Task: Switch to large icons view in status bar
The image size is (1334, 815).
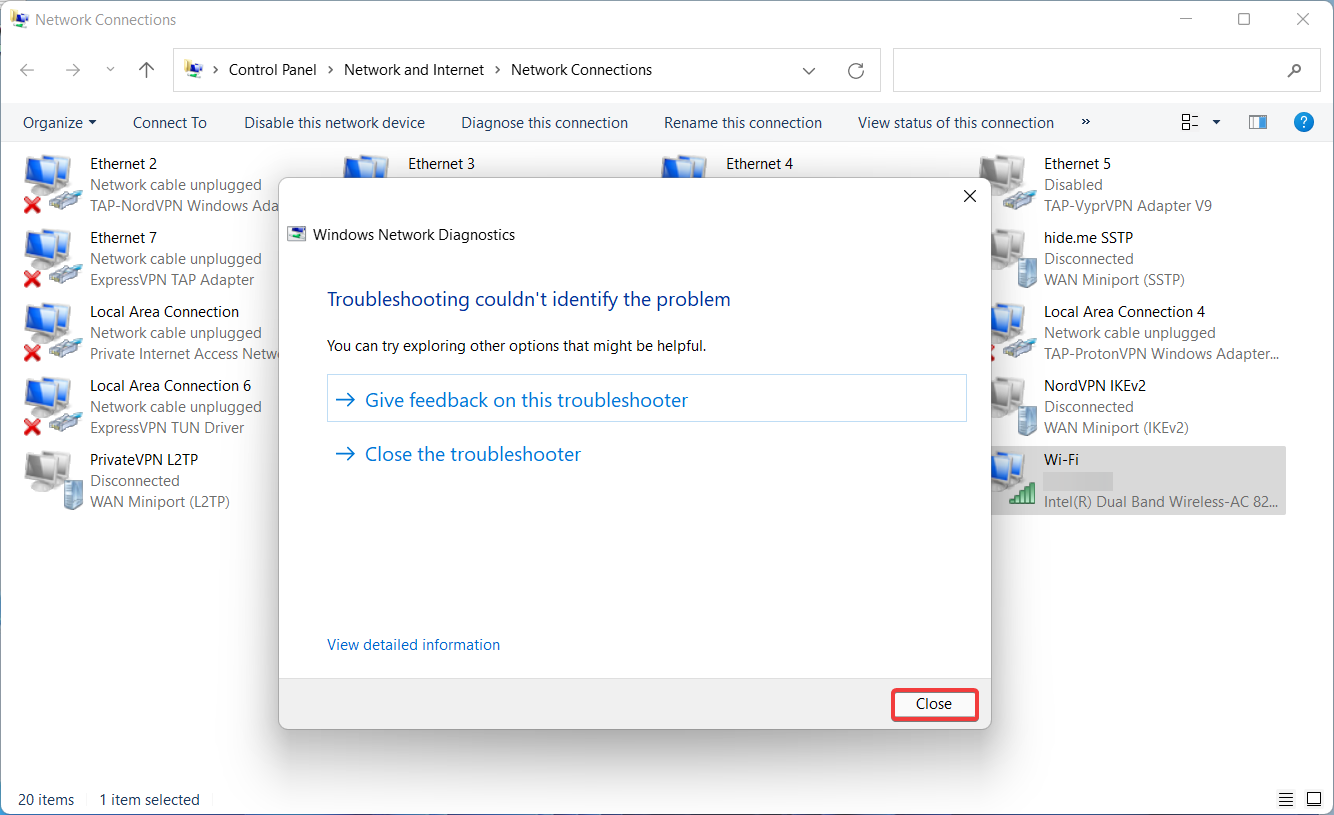Action: click(1313, 799)
